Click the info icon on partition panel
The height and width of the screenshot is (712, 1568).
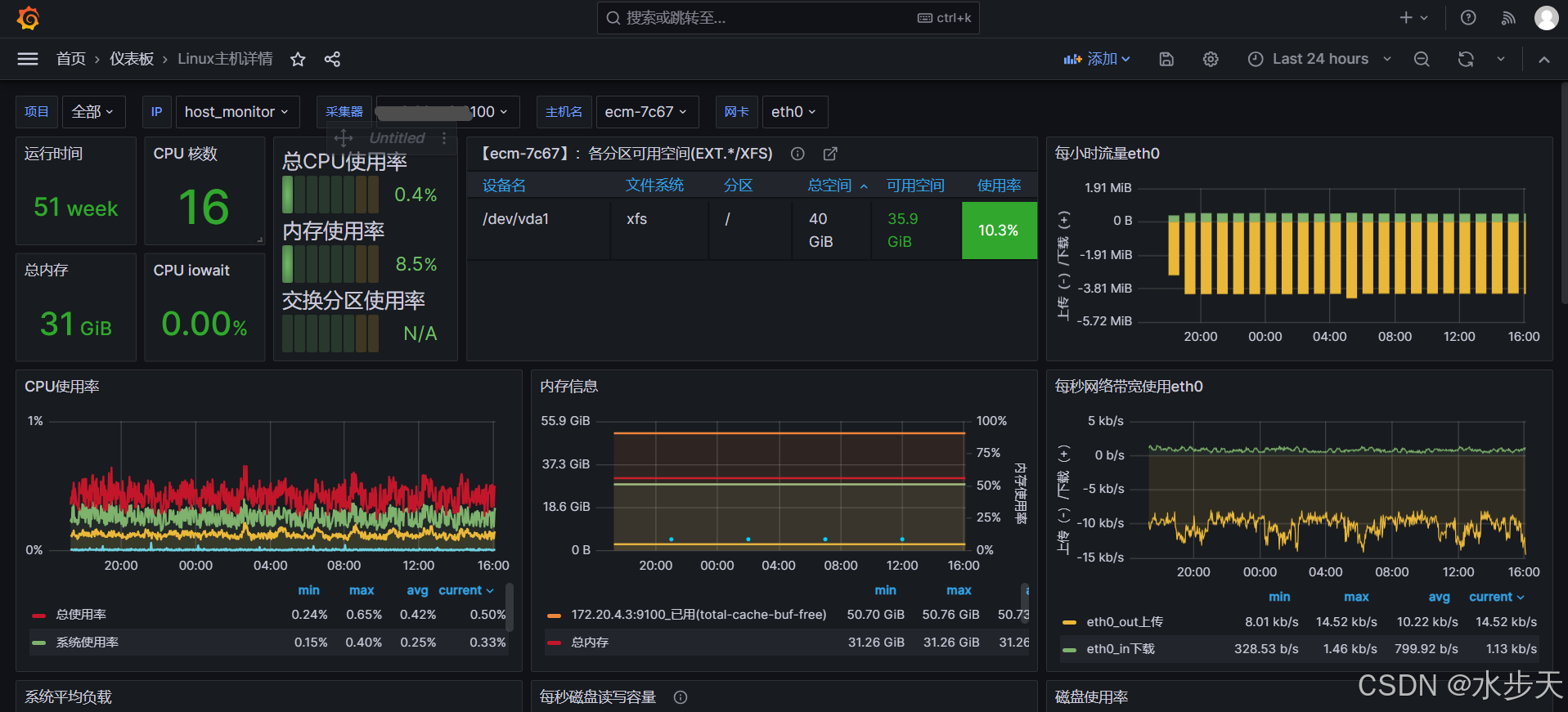point(797,154)
